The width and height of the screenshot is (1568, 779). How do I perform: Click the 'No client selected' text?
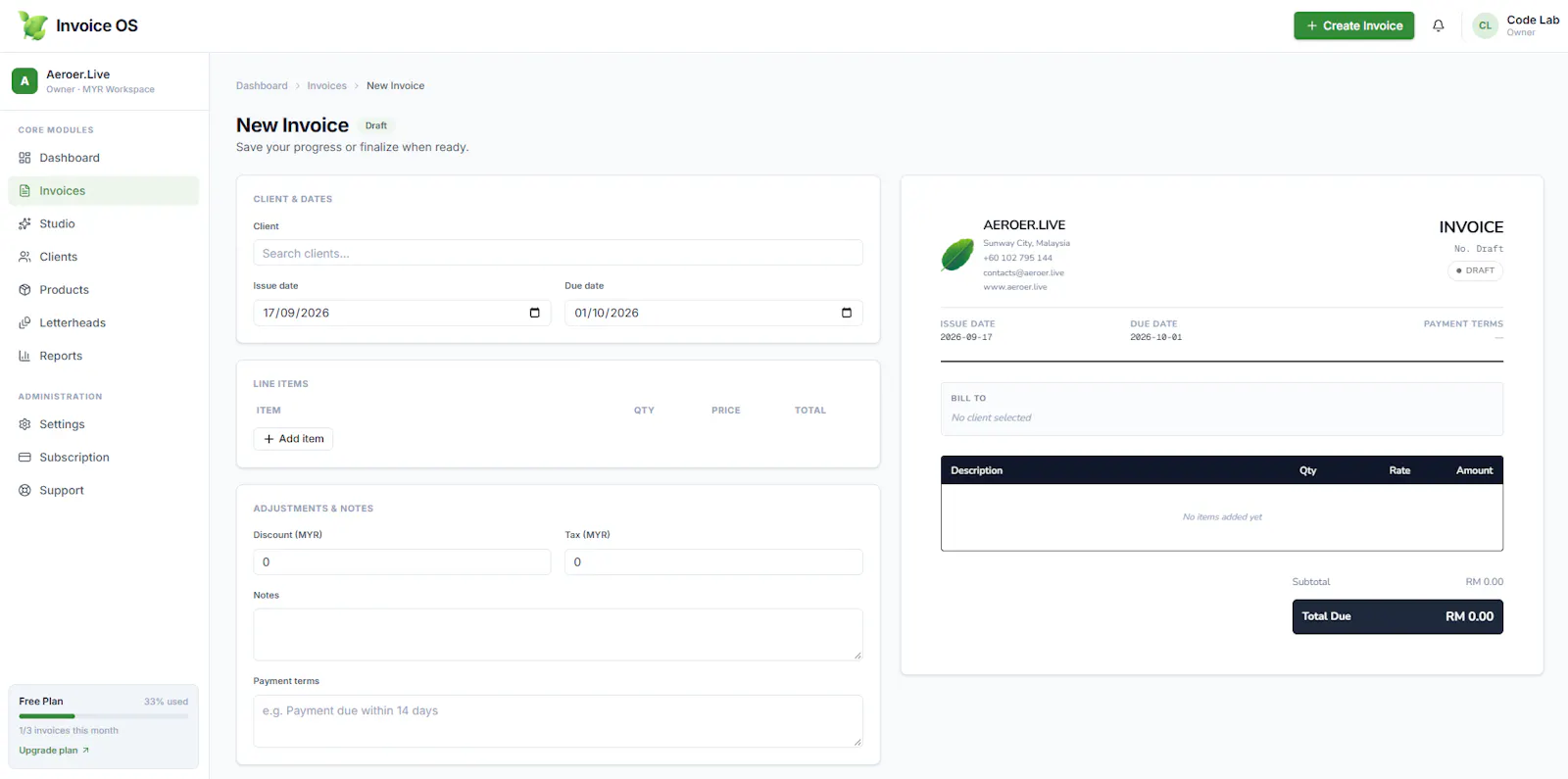coord(991,417)
